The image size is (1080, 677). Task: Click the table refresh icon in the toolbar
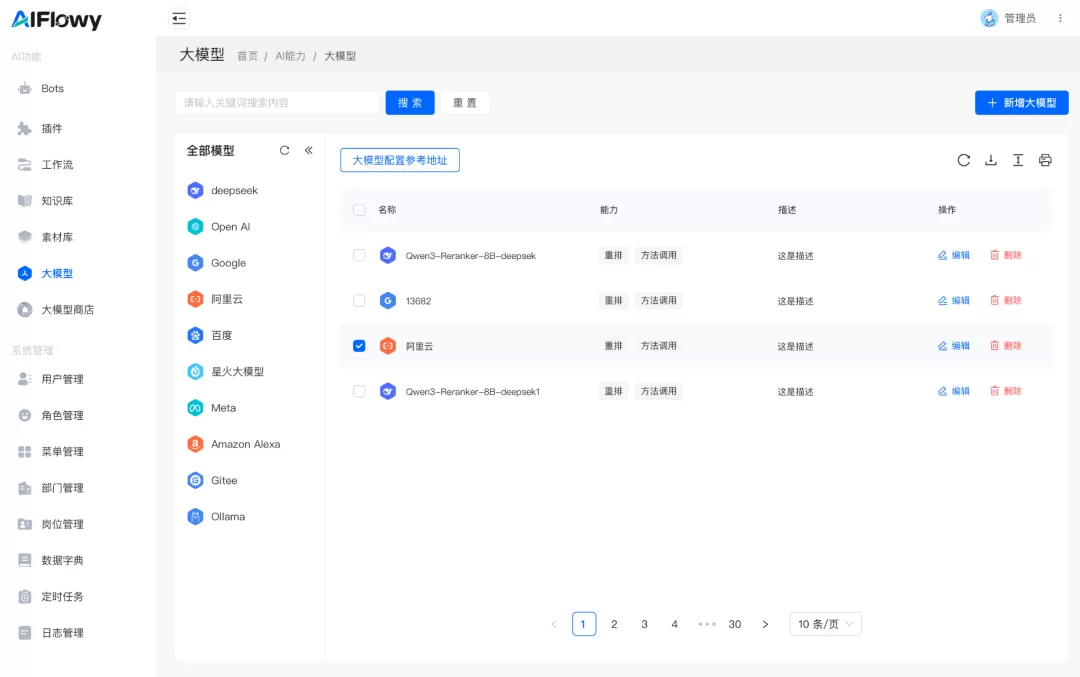pos(964,160)
